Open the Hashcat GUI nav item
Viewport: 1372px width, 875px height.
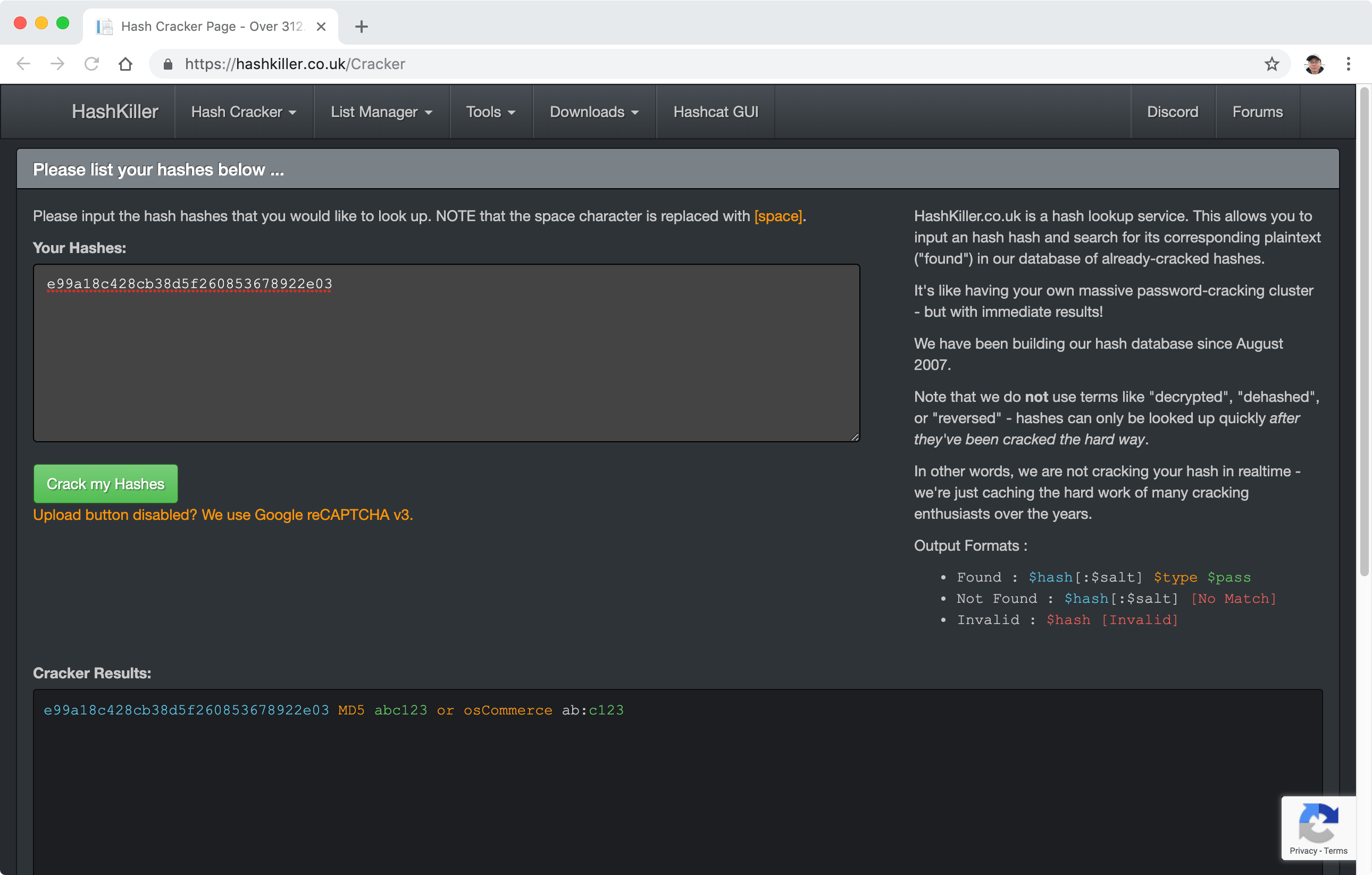pyautogui.click(x=716, y=112)
